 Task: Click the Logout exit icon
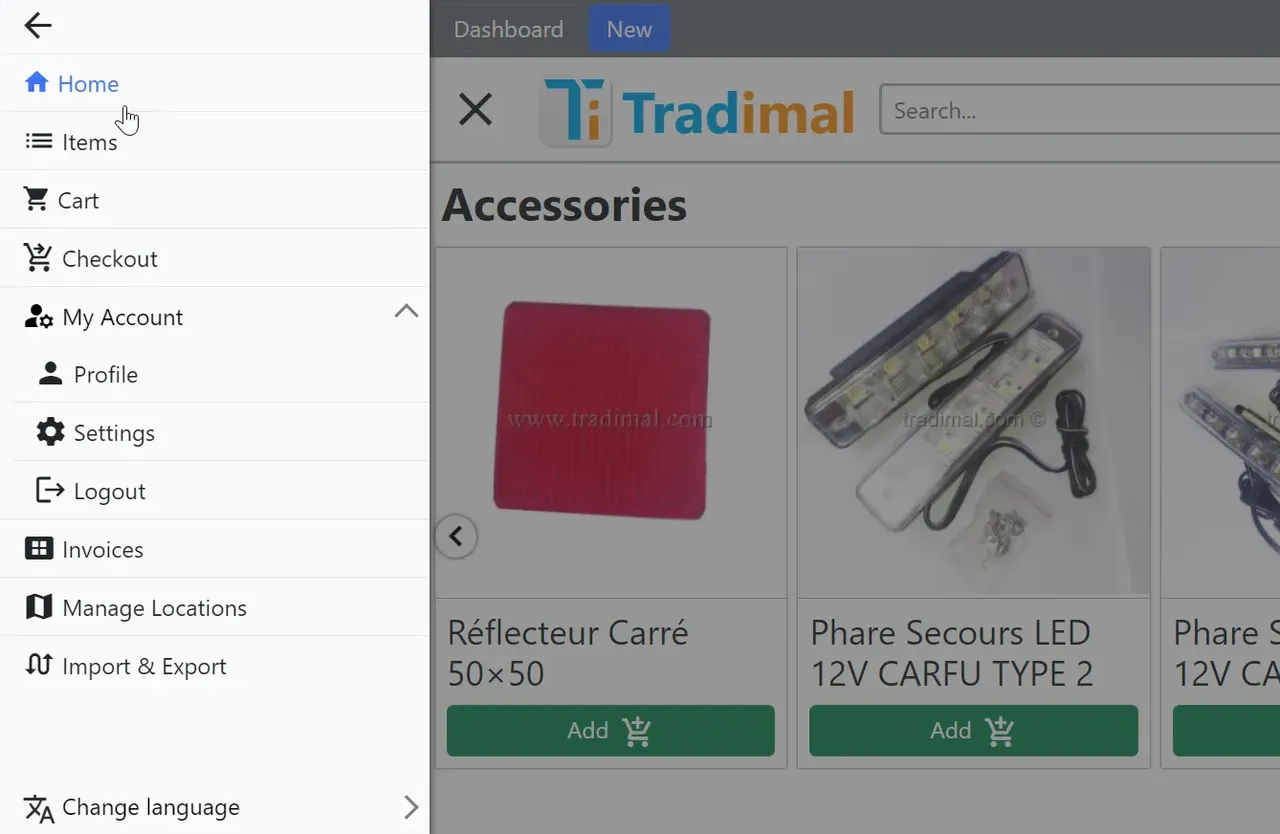pyautogui.click(x=50, y=490)
